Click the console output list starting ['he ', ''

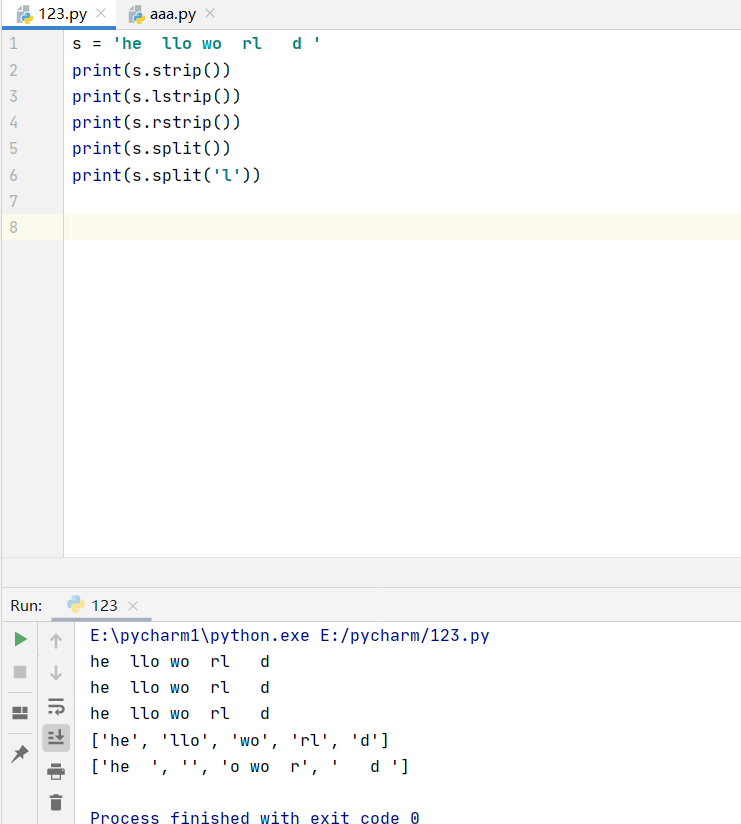tap(250, 767)
